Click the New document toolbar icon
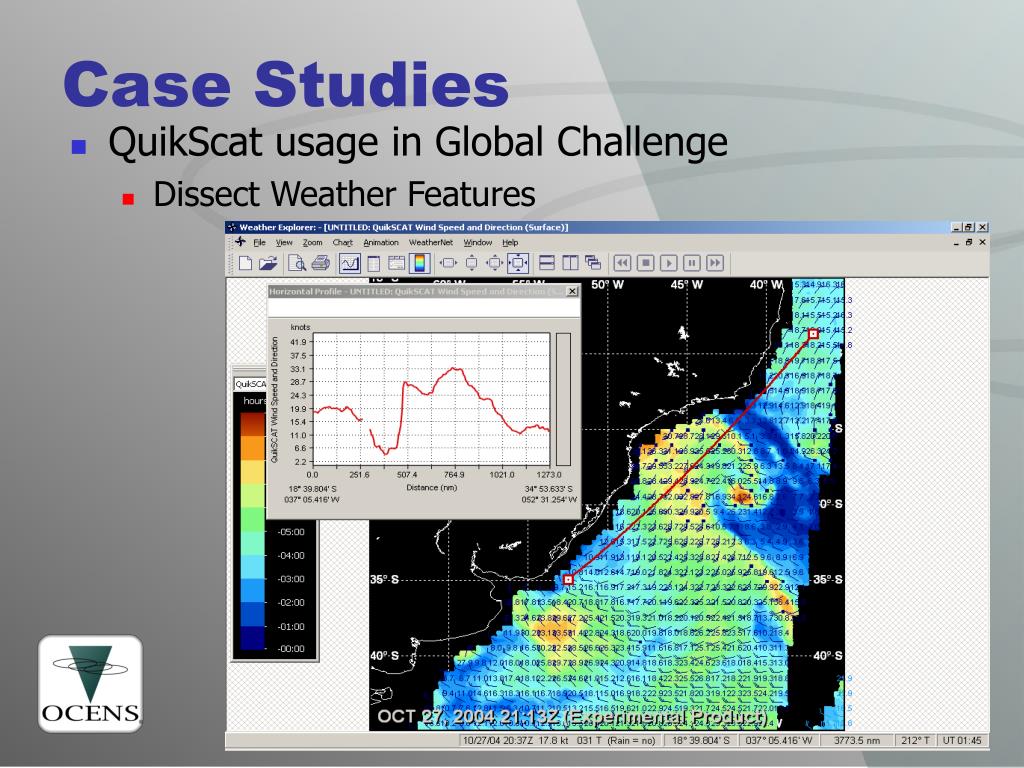 click(x=245, y=263)
